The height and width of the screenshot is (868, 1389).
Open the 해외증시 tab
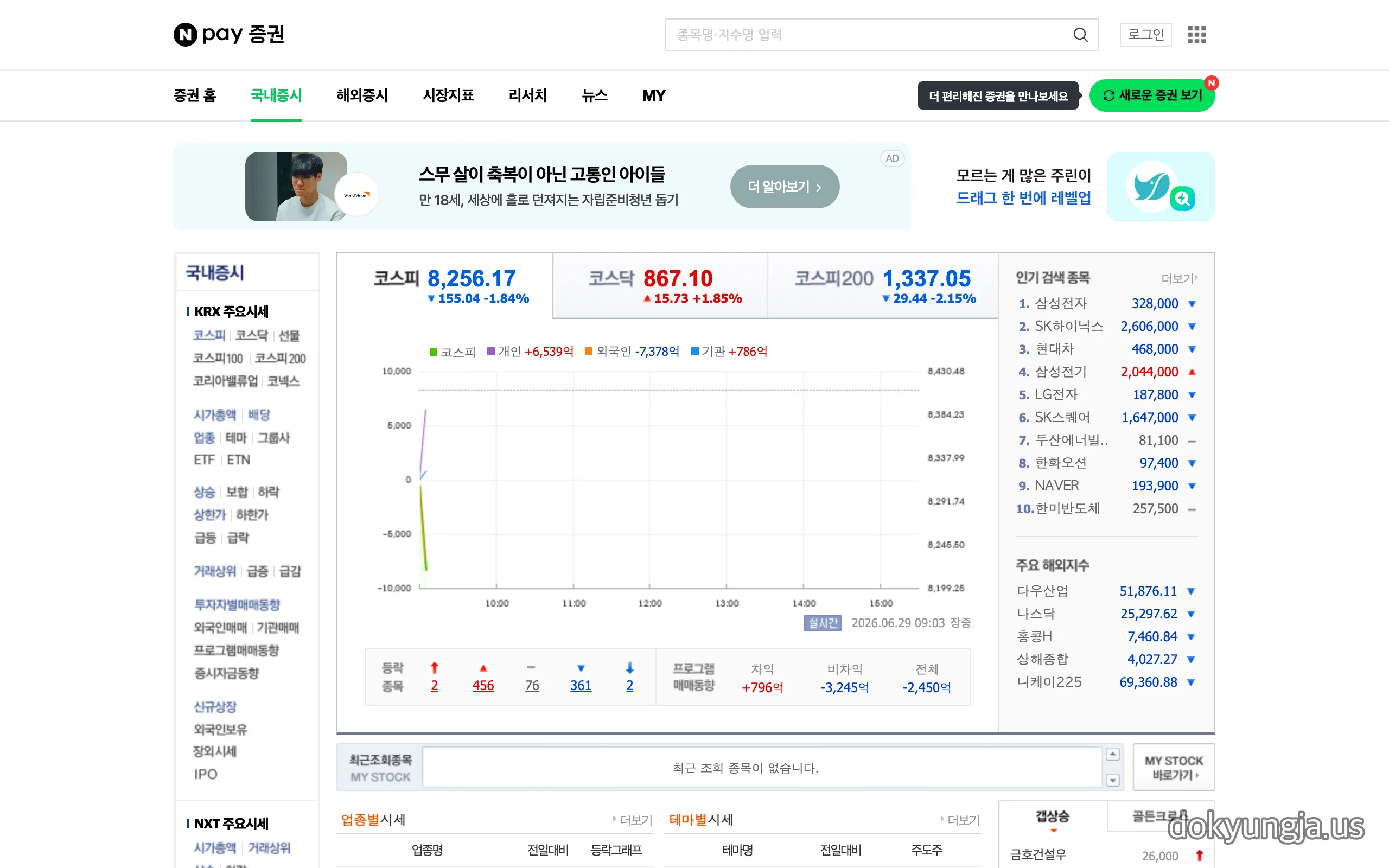[x=362, y=95]
